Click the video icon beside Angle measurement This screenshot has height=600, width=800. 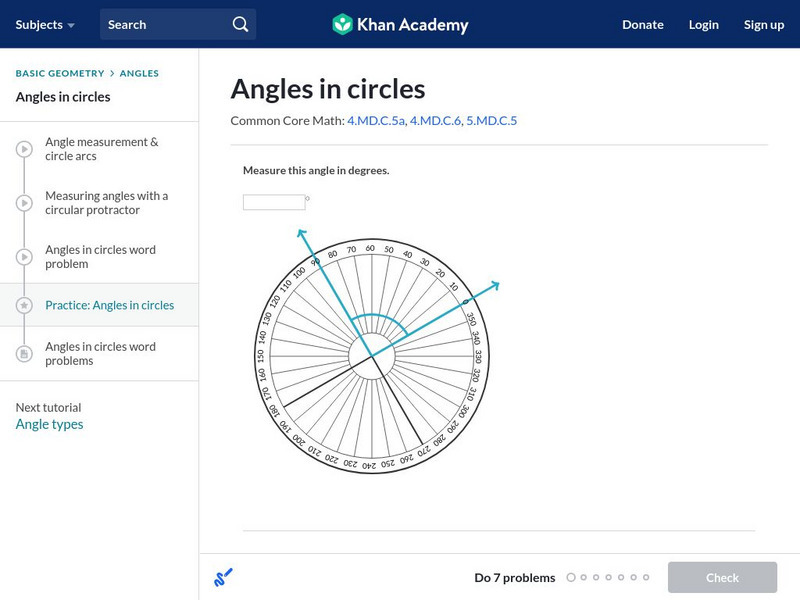click(x=24, y=149)
